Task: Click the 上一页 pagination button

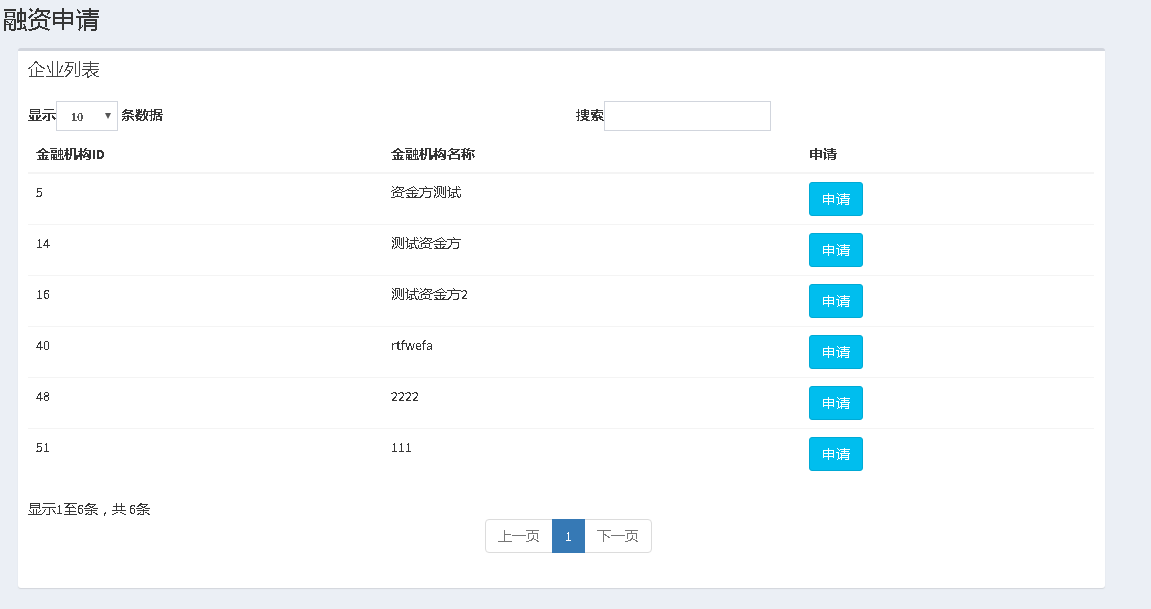Action: click(518, 536)
